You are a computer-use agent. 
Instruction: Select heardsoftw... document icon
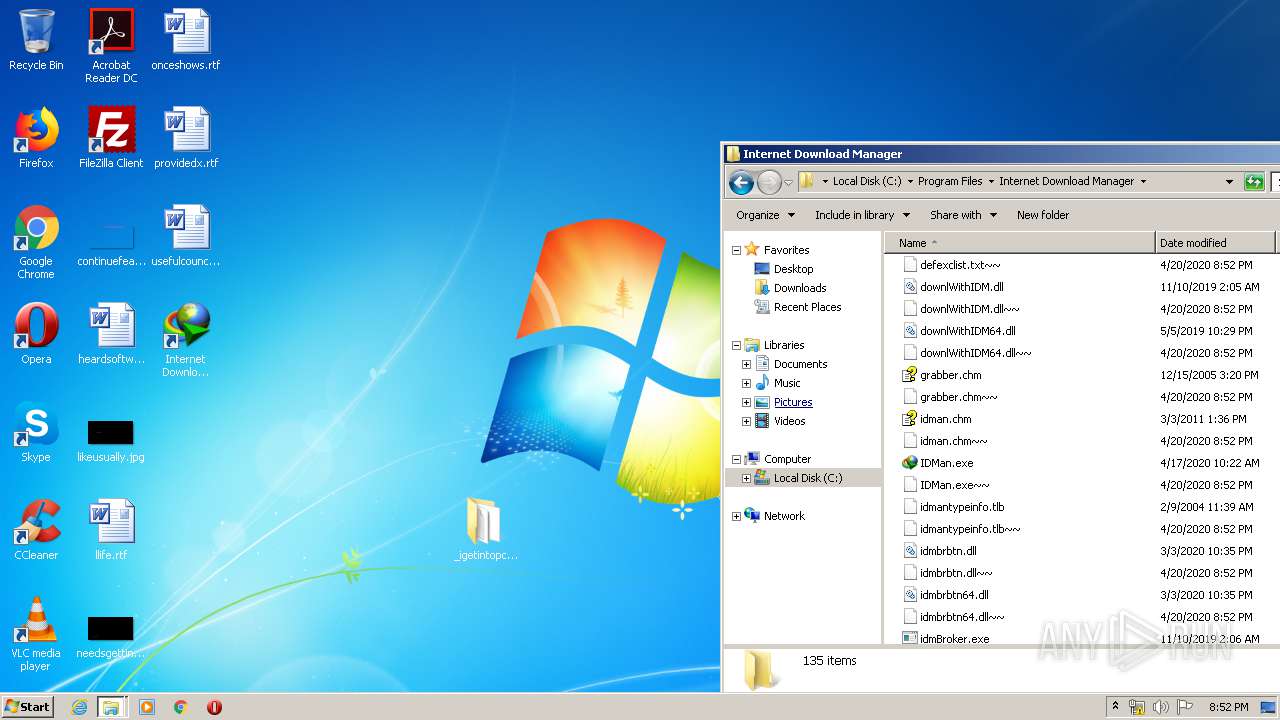coord(111,334)
